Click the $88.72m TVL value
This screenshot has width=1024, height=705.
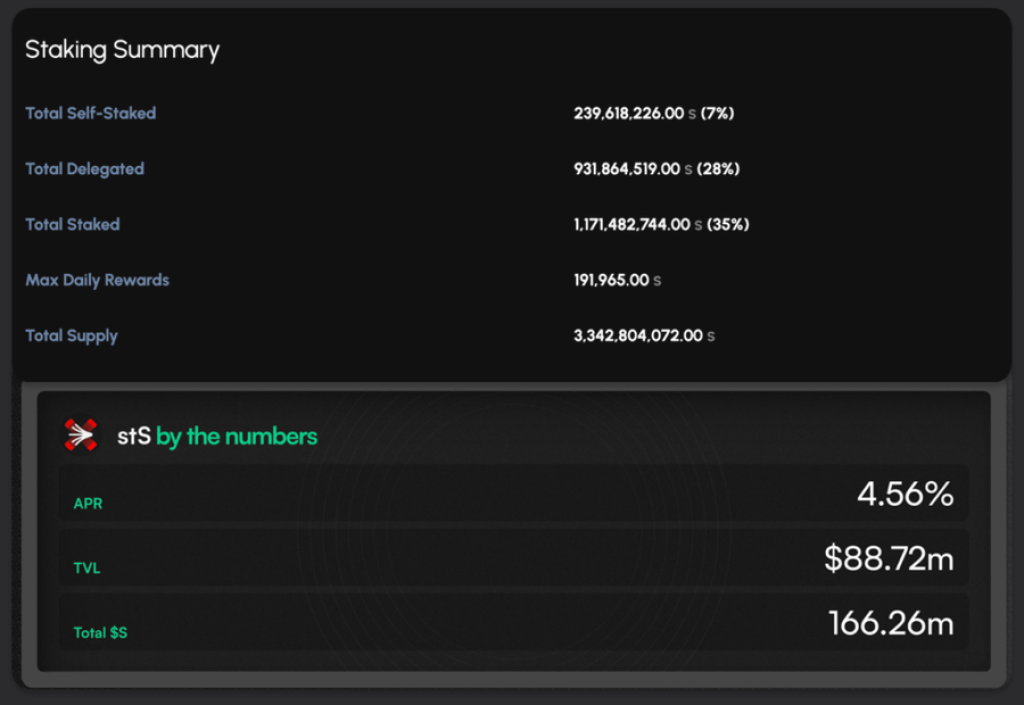(888, 559)
